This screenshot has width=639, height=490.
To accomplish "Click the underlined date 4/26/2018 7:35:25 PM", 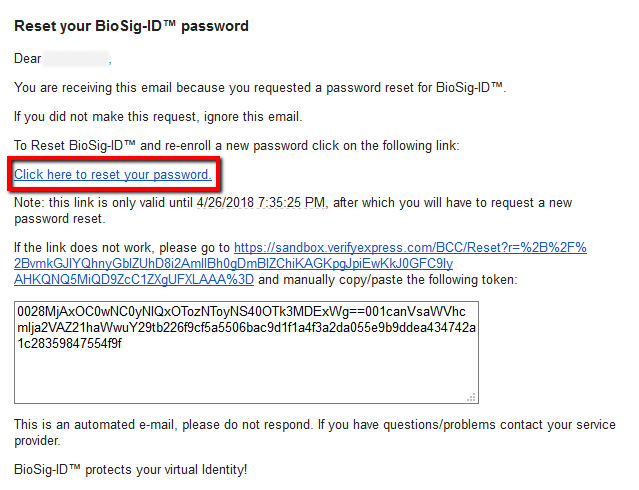I will coord(261,203).
